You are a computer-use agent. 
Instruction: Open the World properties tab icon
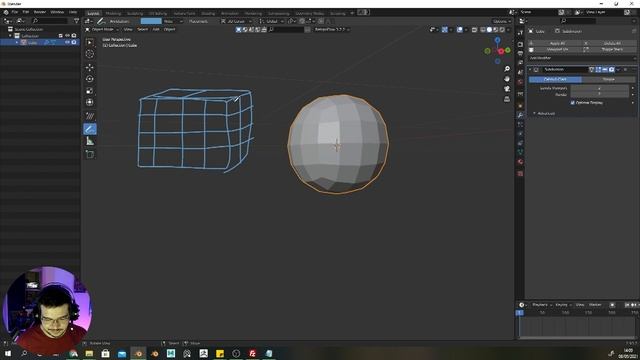(520, 82)
